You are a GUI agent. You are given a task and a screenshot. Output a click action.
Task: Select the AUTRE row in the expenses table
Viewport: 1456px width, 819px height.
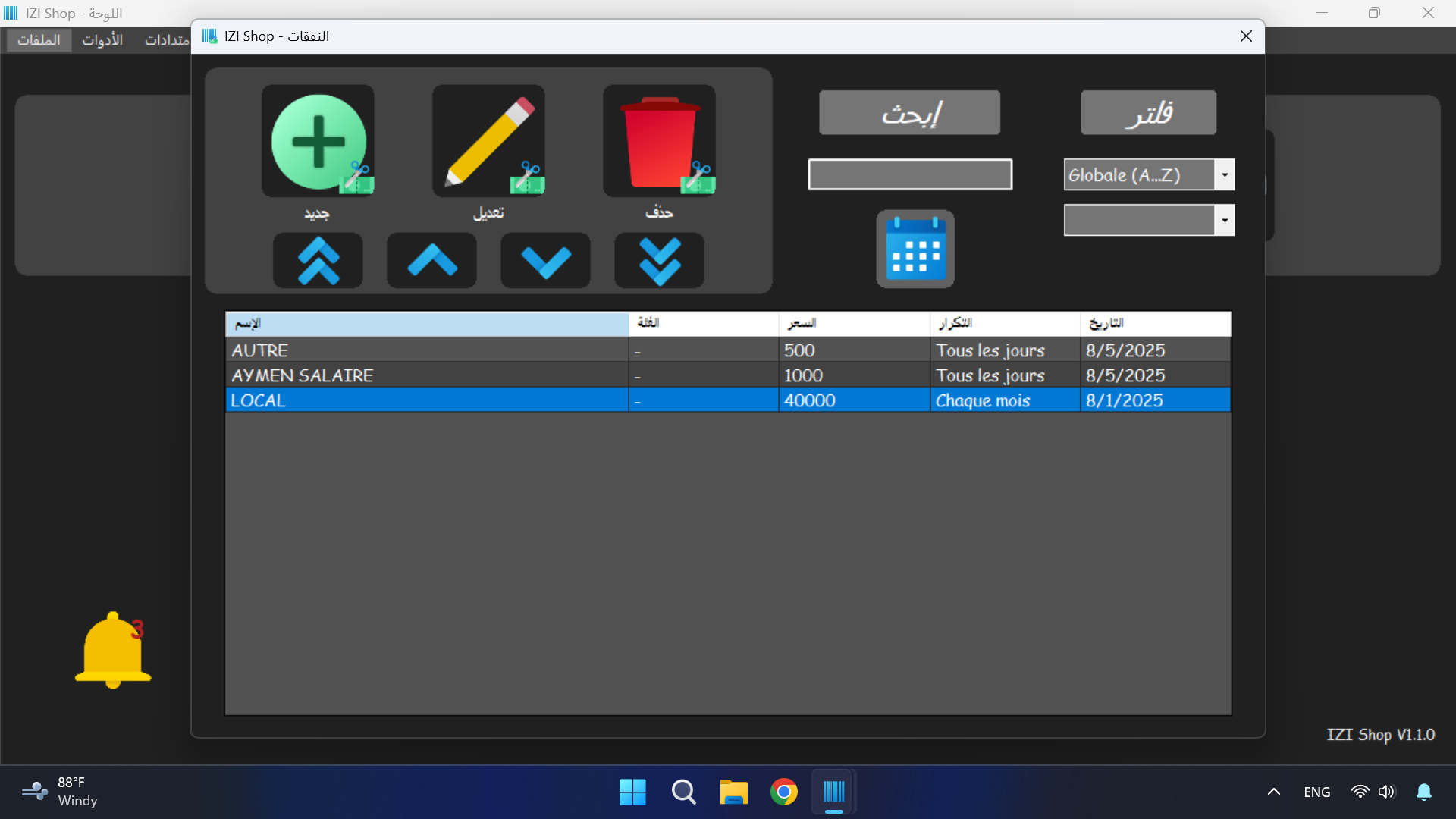point(425,350)
